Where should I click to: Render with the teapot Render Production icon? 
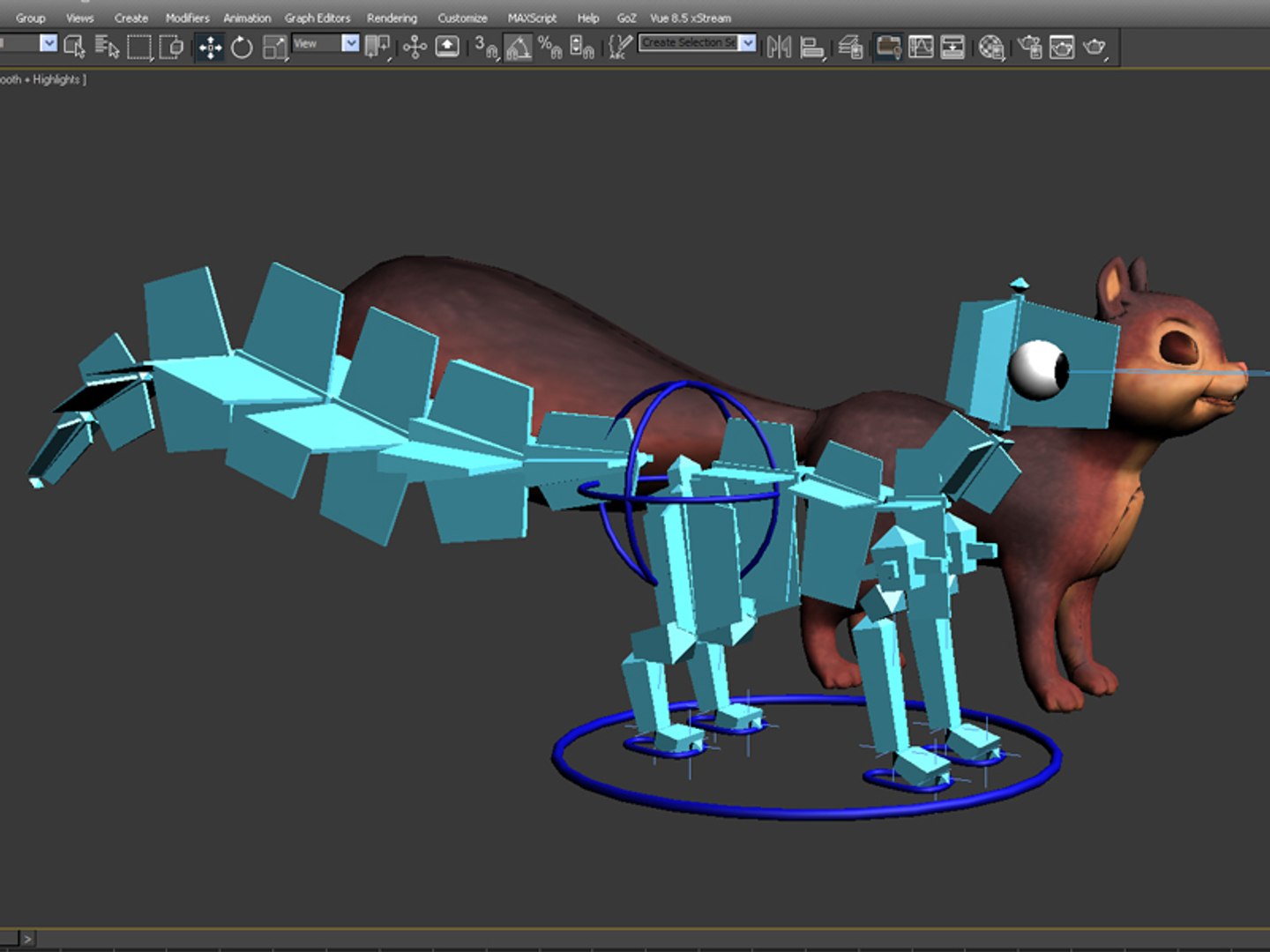point(1094,47)
